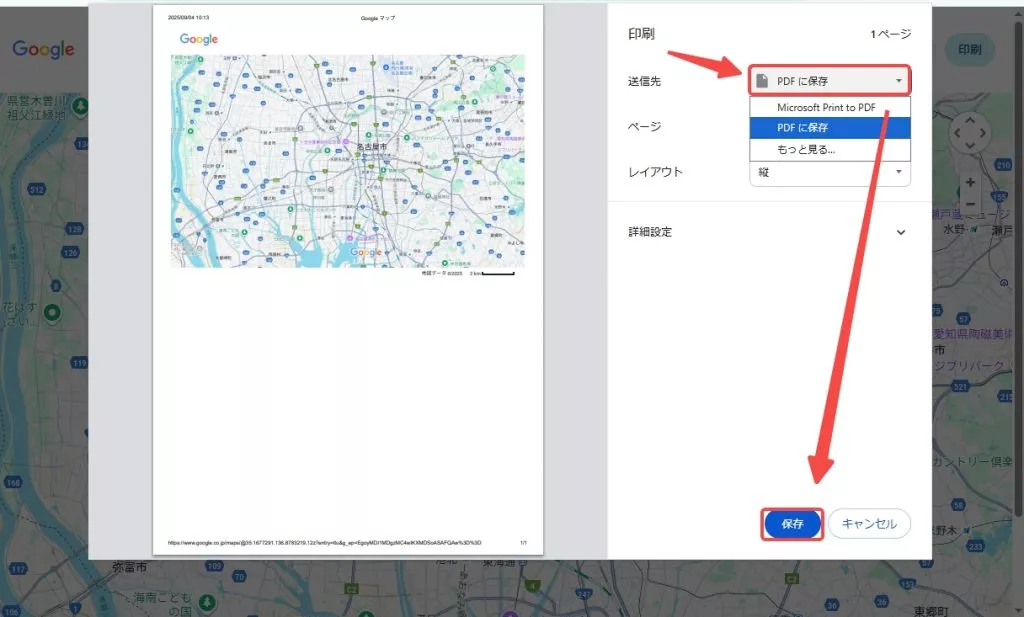
Task: Click the map zoom in plus icon
Action: coord(970,182)
